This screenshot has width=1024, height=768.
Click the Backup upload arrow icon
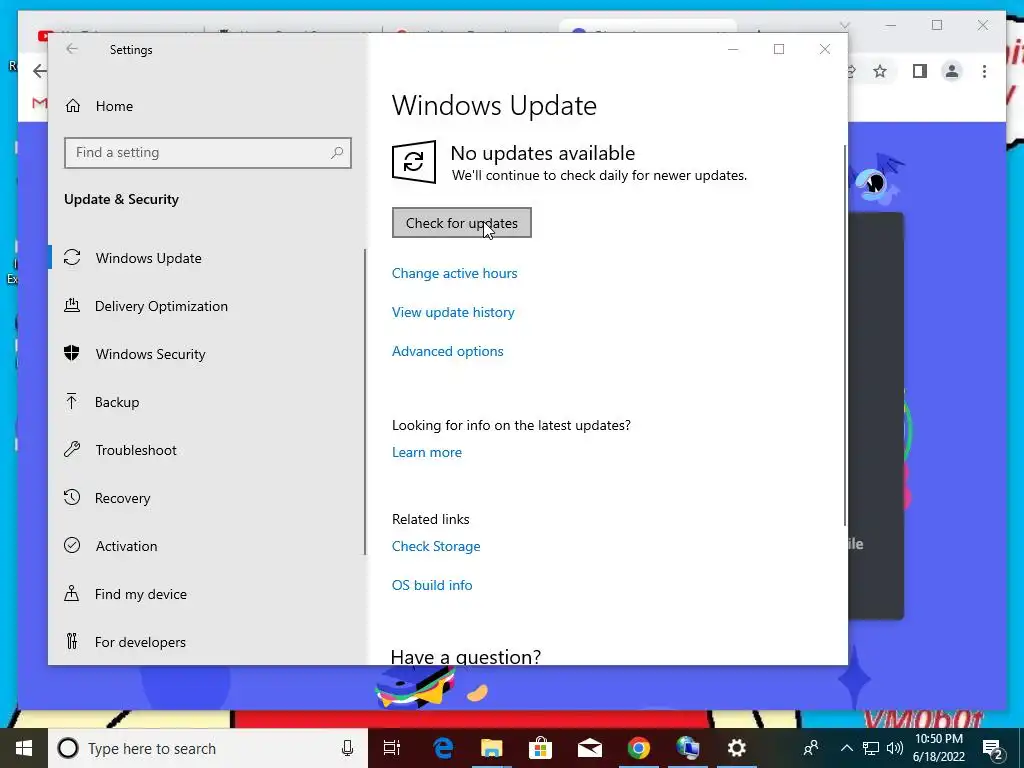72,401
